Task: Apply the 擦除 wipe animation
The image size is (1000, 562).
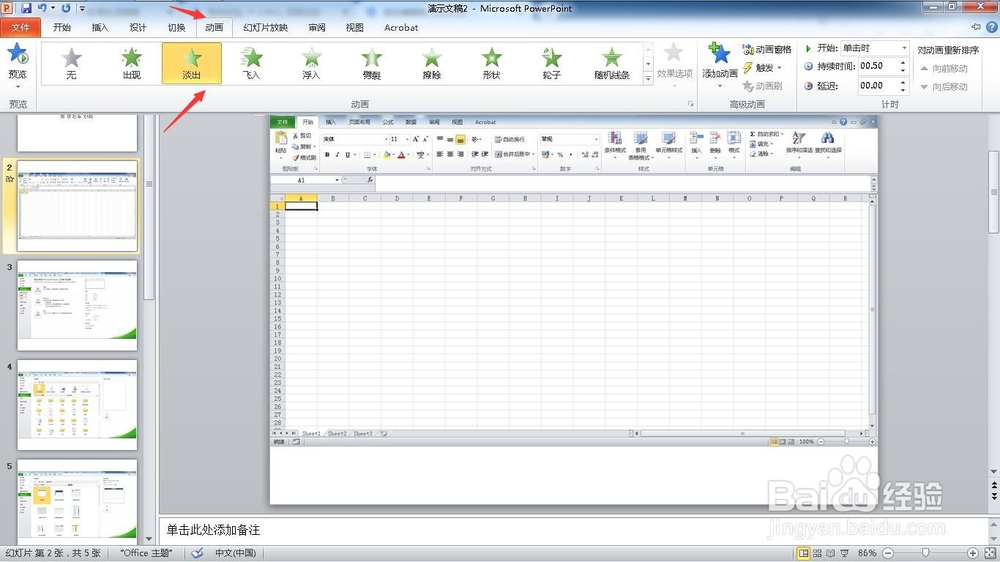Action: point(432,63)
